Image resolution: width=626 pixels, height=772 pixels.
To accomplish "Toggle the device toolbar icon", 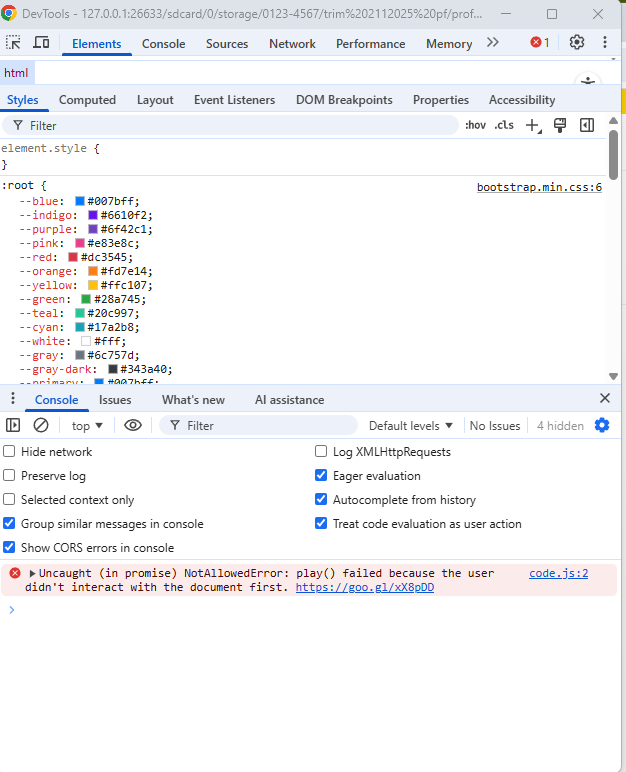I will (41, 43).
